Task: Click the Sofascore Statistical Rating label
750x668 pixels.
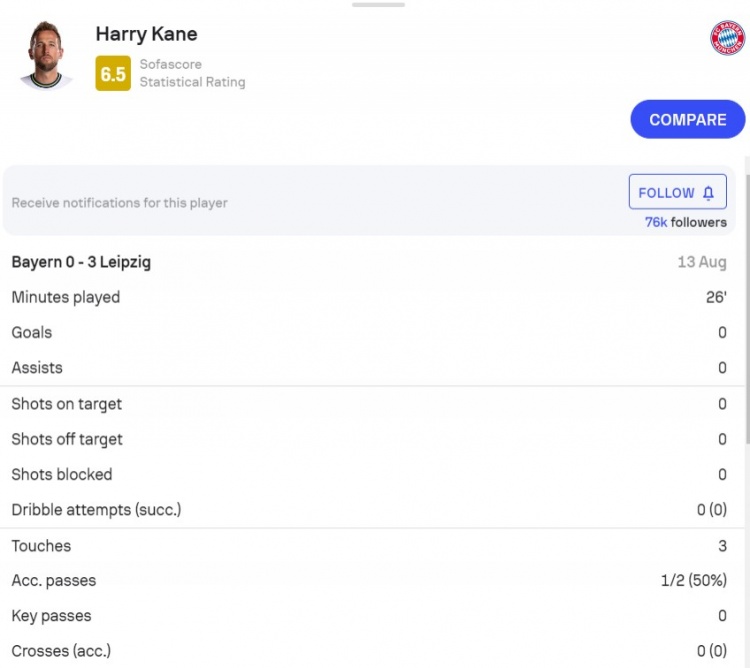Action: pyautogui.click(x=192, y=73)
